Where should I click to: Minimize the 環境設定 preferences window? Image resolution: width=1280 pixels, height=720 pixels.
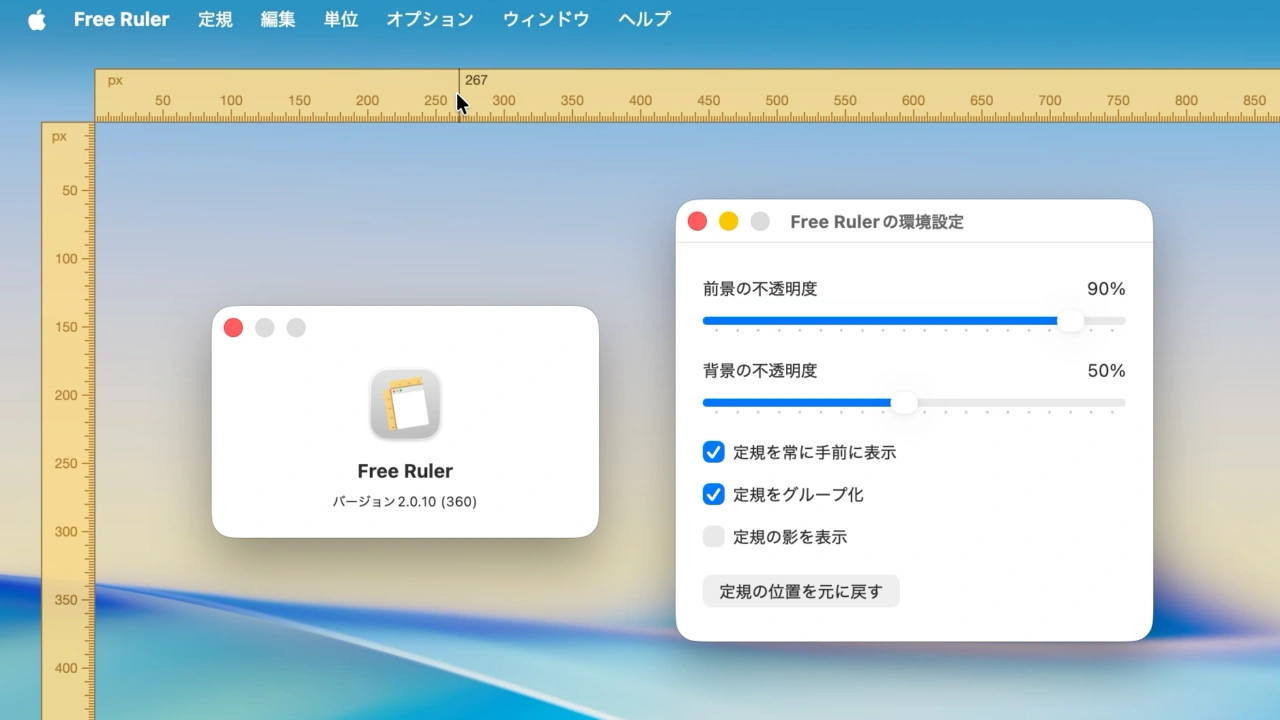(729, 222)
